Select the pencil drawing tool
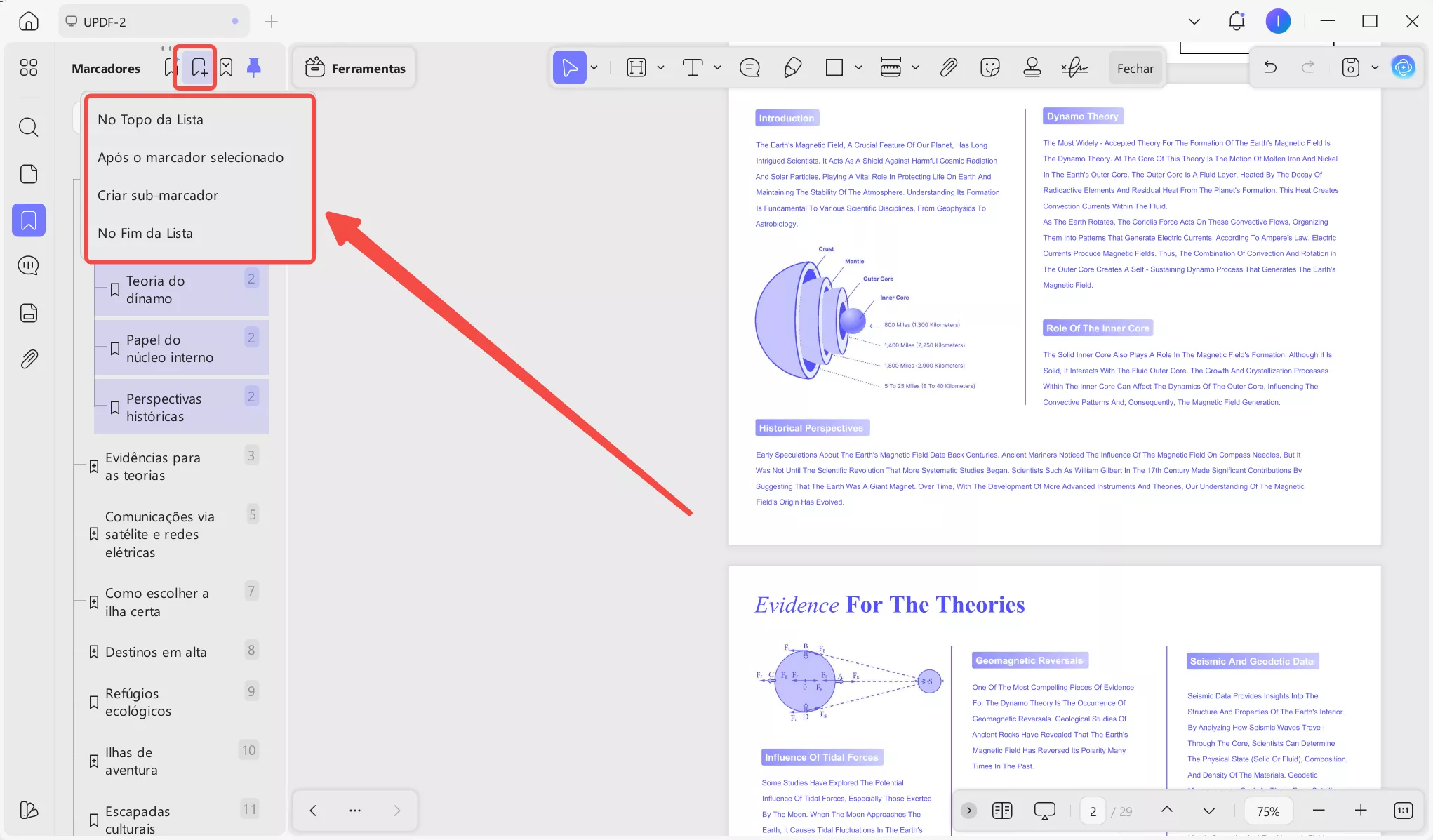This screenshot has height=840, width=1433. point(792,67)
